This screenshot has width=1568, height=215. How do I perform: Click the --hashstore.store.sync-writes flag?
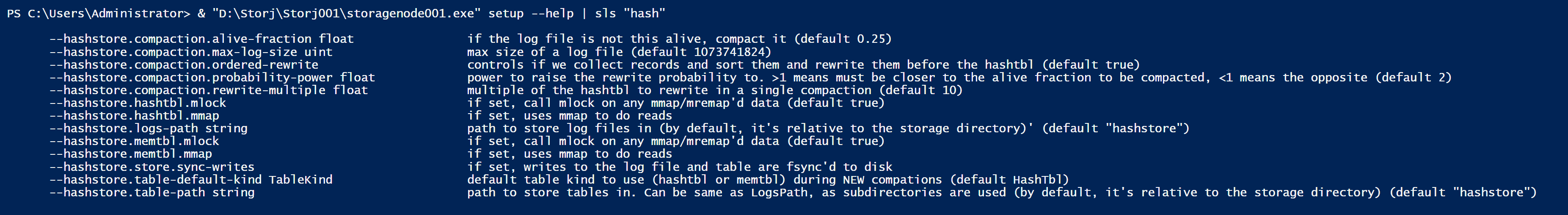[152, 167]
